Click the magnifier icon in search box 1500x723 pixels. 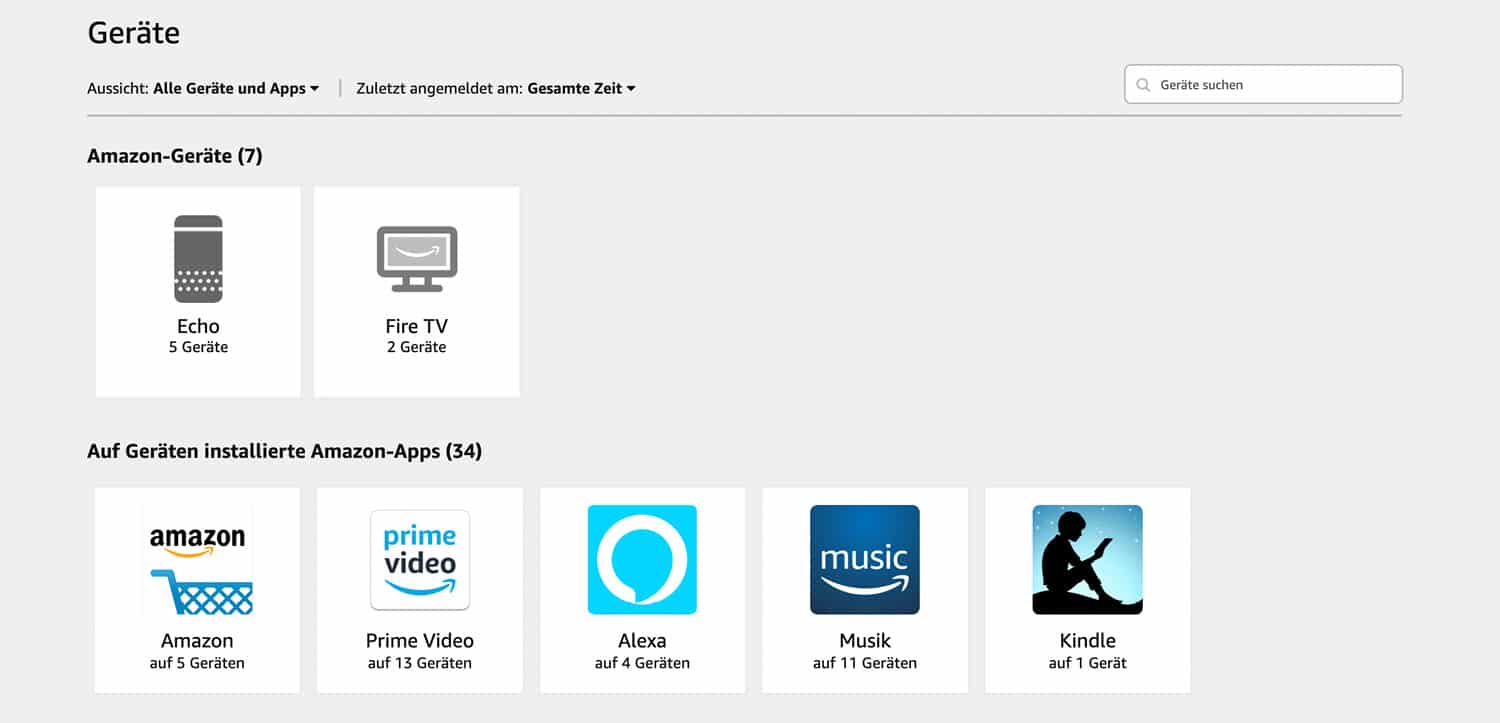tap(1143, 85)
